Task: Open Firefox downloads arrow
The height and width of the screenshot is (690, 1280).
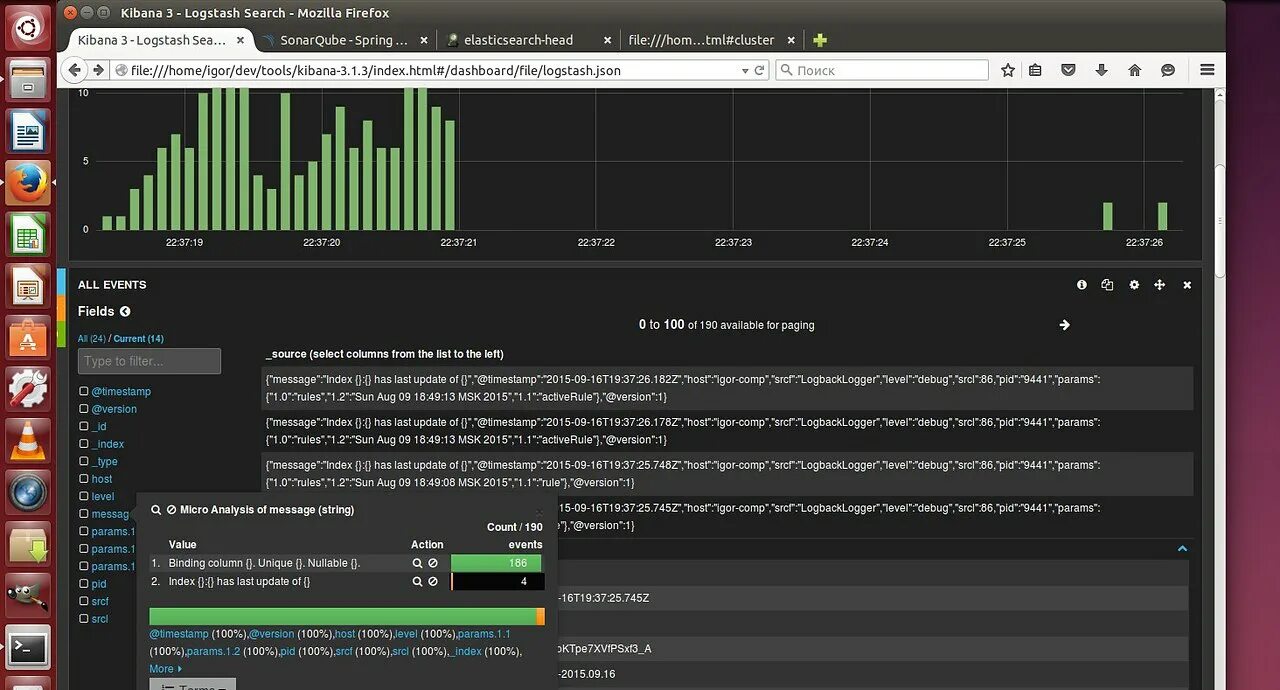Action: (1101, 70)
